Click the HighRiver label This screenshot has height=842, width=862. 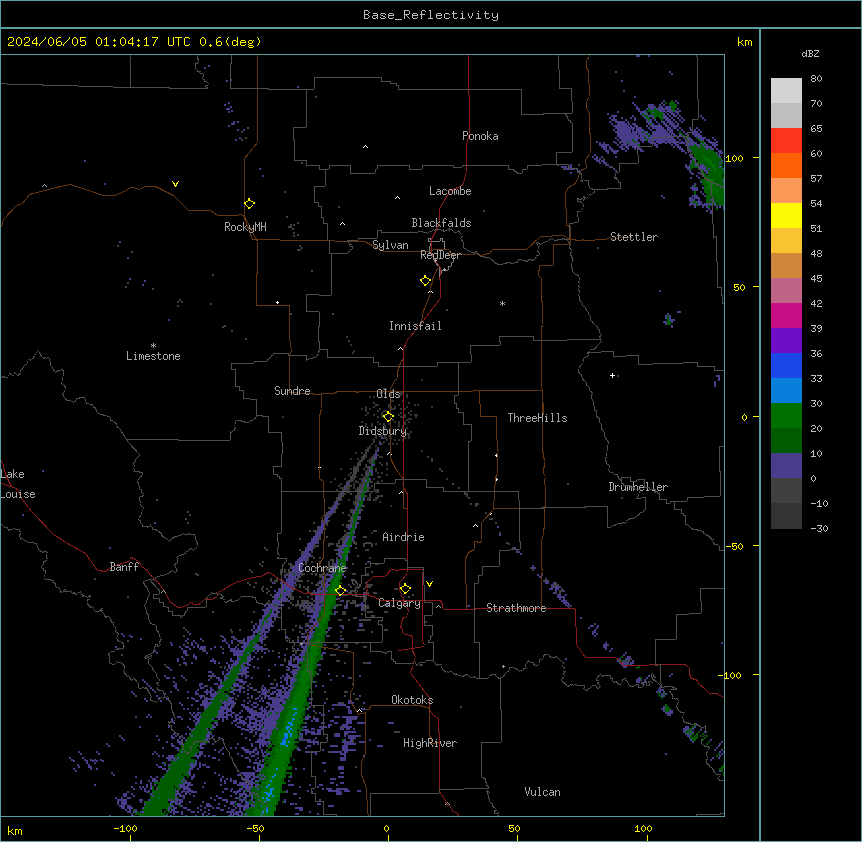coord(430,743)
